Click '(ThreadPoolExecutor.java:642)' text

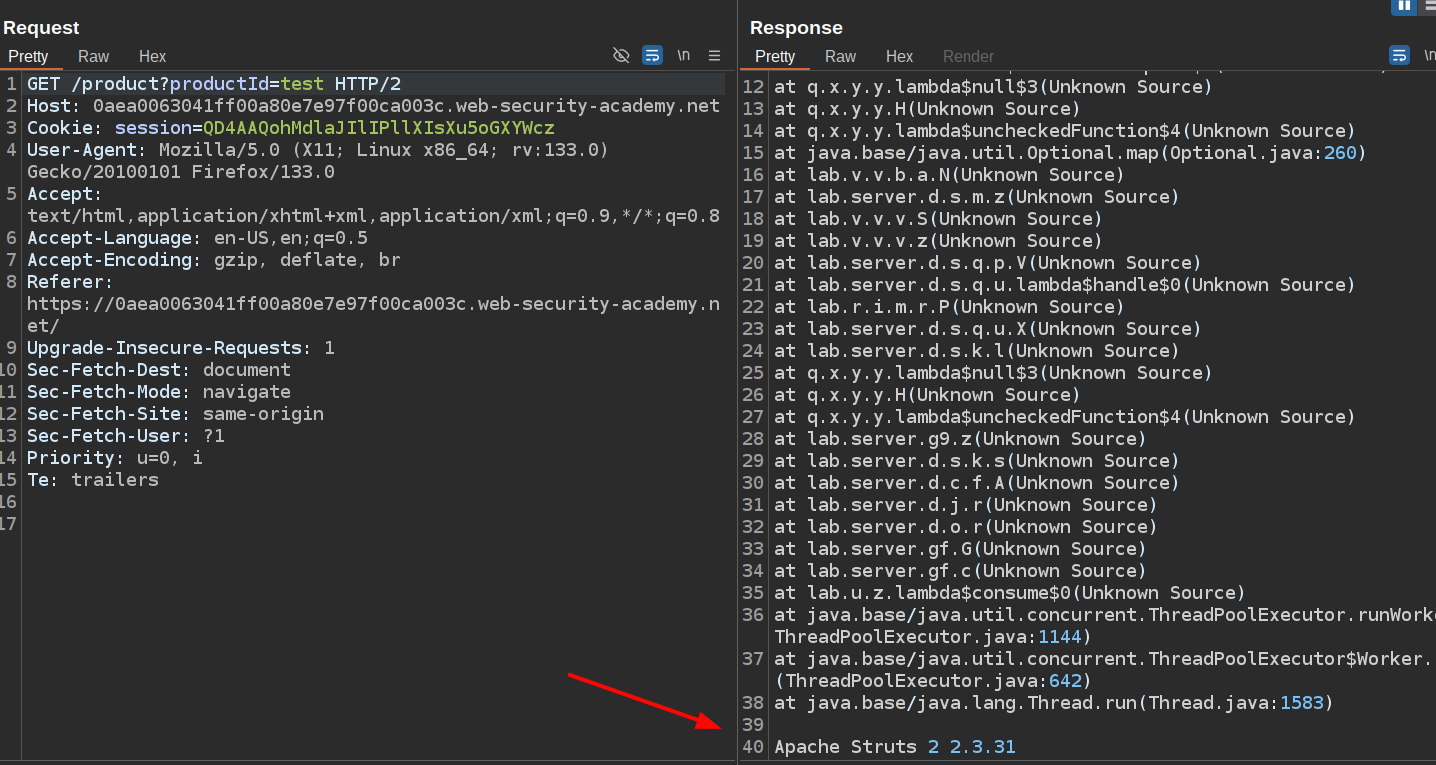point(933,681)
